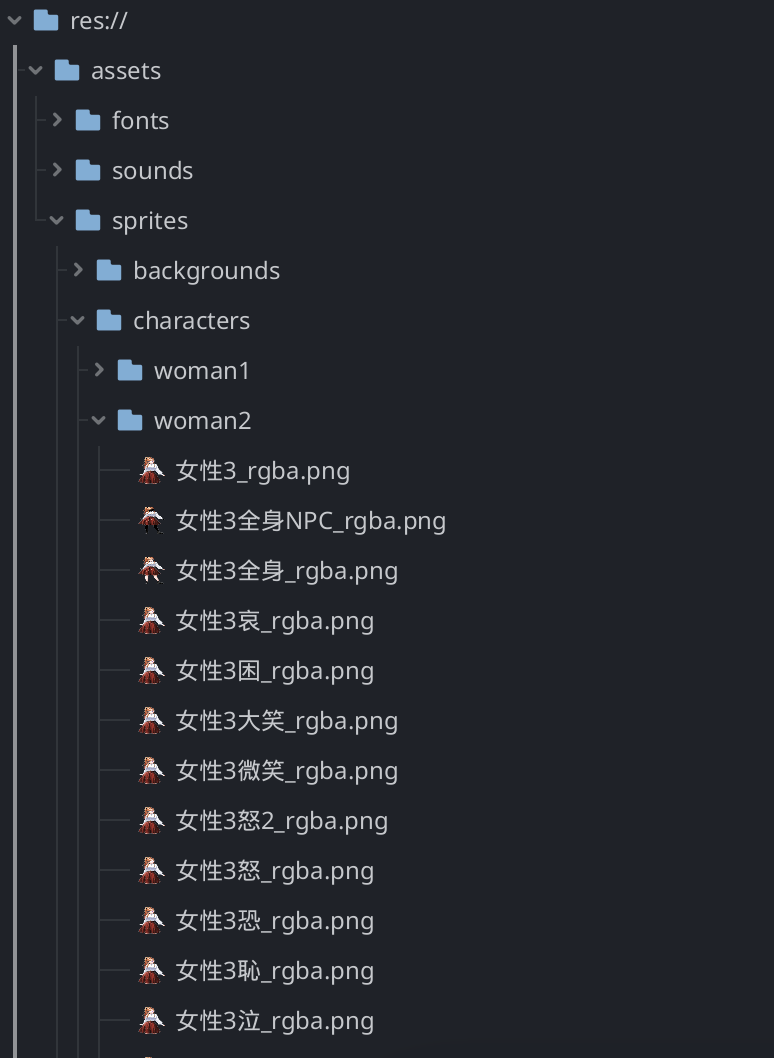Select 女性3泣_rgba.png file
Image resolution: width=774 pixels, height=1058 pixels.
[274, 1021]
